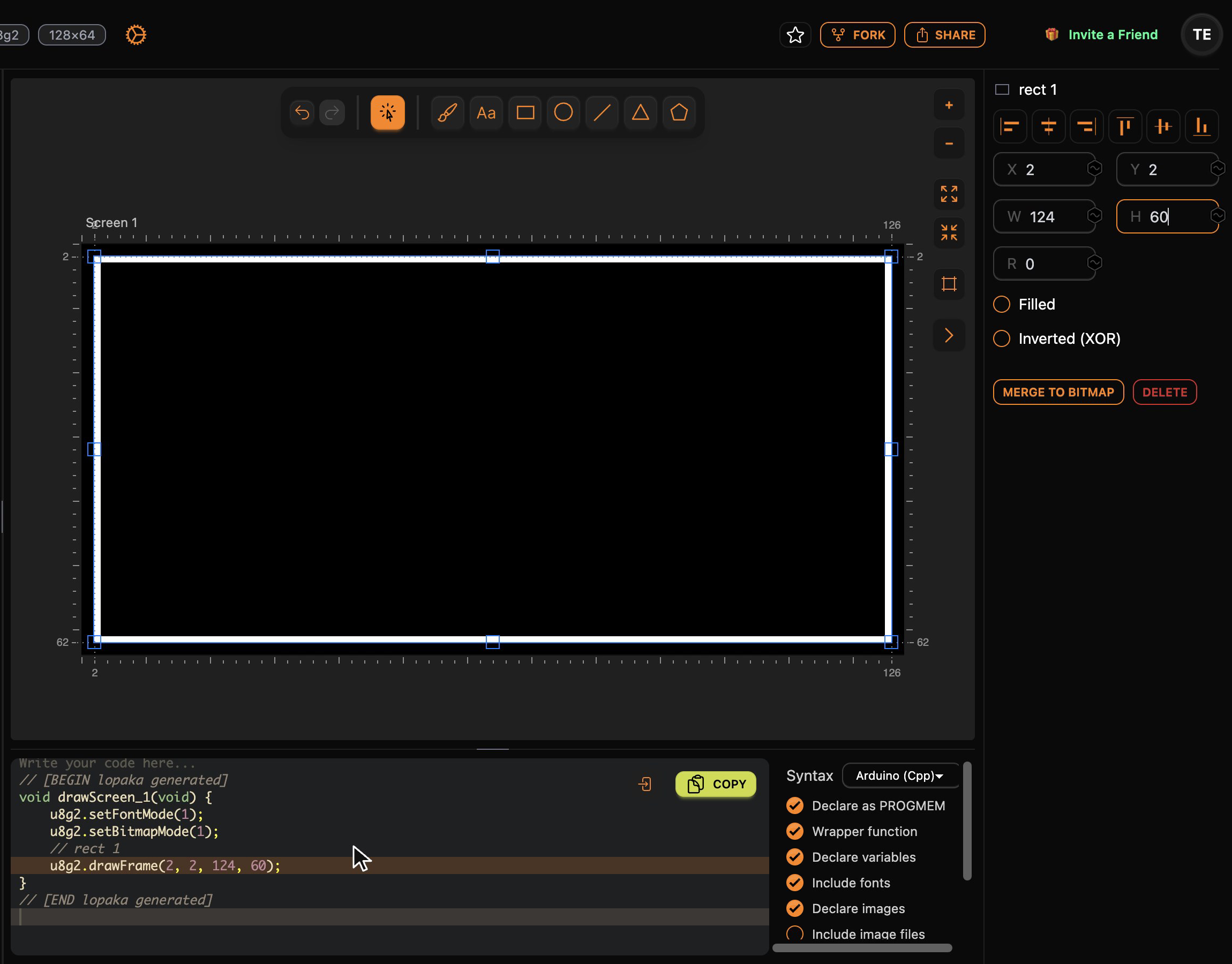Open the W field variable toggle
1232x964 pixels.
point(1095,216)
